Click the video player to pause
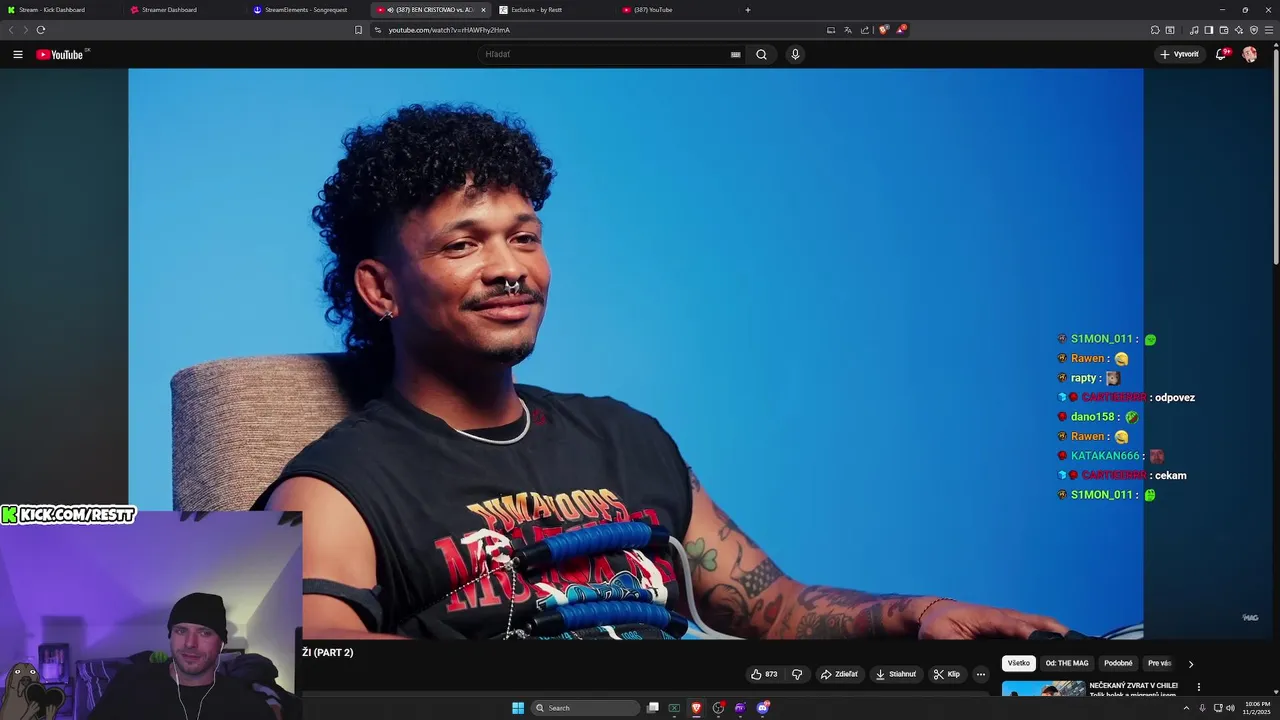Screen dimensions: 1280x720 pos(635,353)
